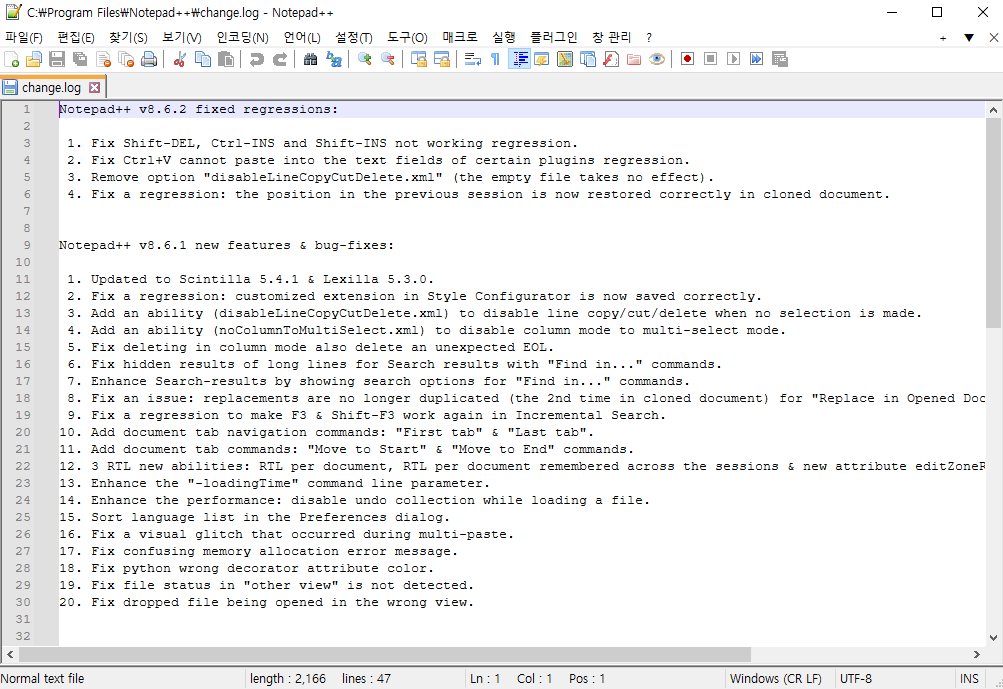The width and height of the screenshot is (1003, 689).
Task: Click the vertical scrollbar up arrow
Action: click(993, 110)
